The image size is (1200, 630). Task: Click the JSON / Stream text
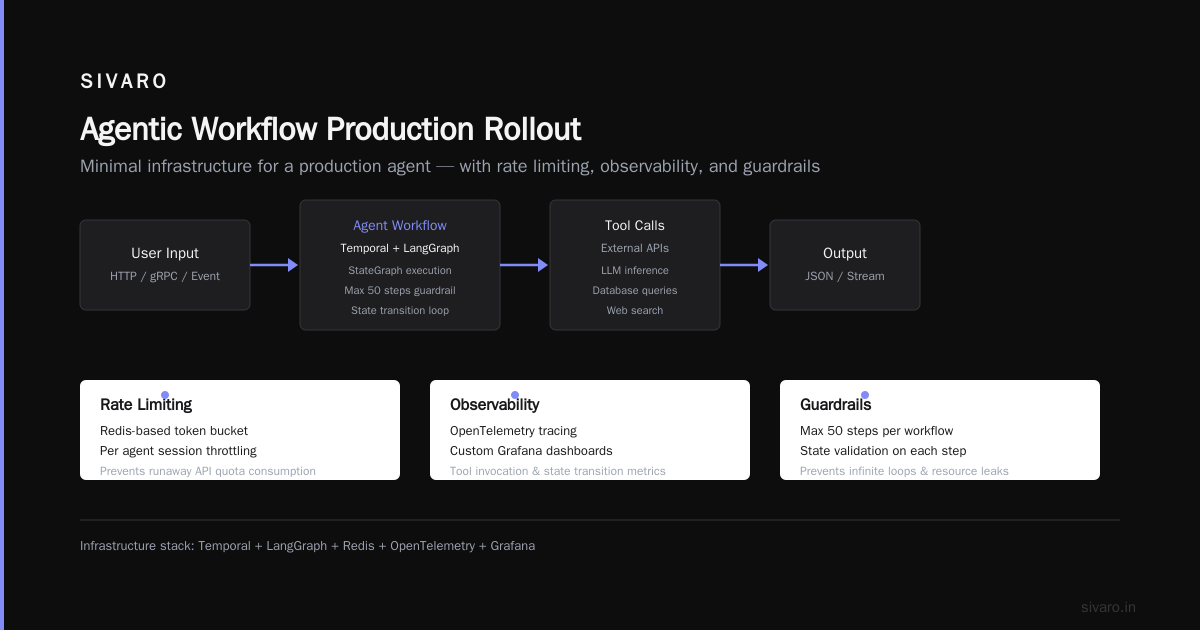(x=845, y=276)
